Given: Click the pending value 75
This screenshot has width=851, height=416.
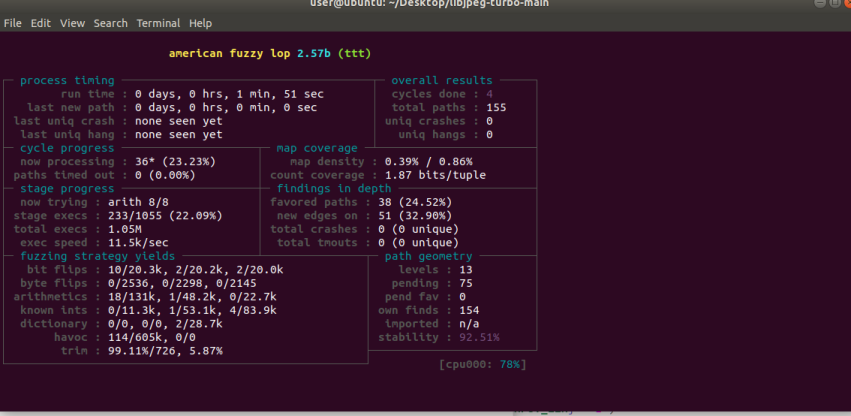Looking at the screenshot, I should pos(466,283).
